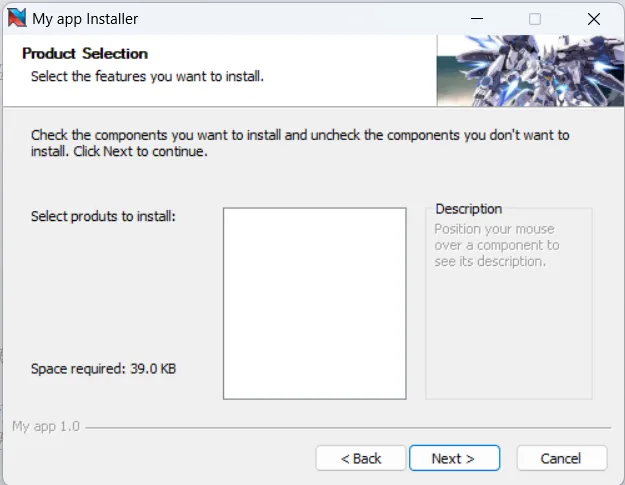
Task: Go back with the Back button
Action: 360,458
